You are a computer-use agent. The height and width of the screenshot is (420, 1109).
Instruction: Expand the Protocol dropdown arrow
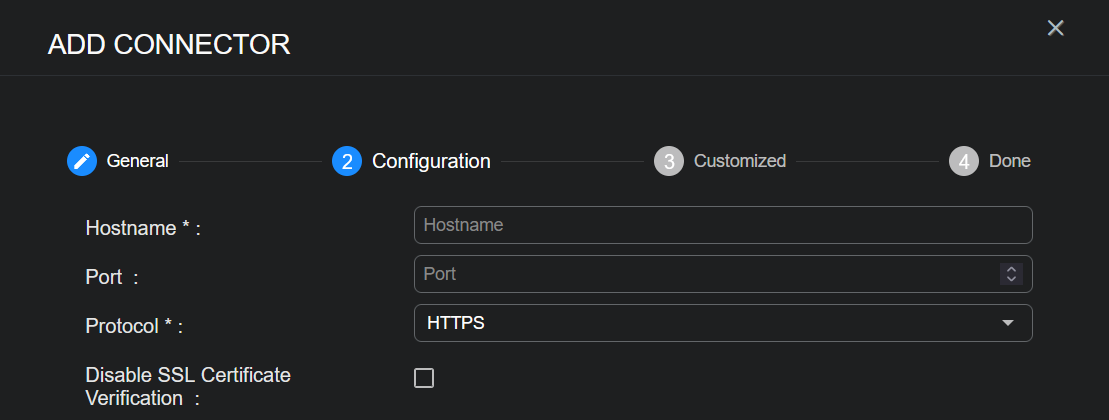(1008, 323)
